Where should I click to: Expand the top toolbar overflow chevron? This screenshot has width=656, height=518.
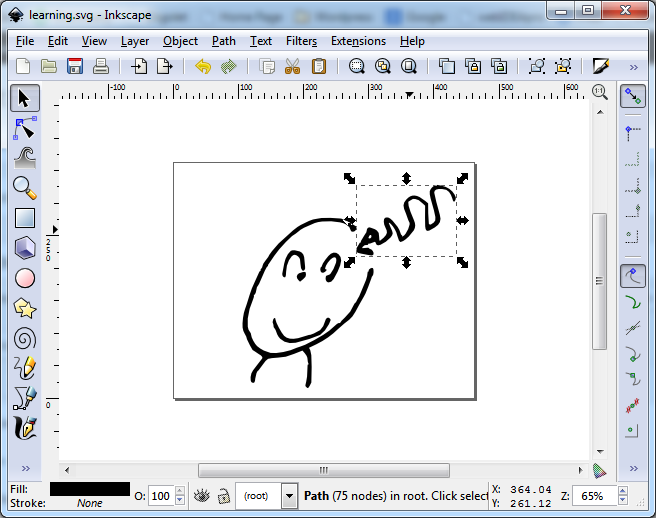point(632,67)
